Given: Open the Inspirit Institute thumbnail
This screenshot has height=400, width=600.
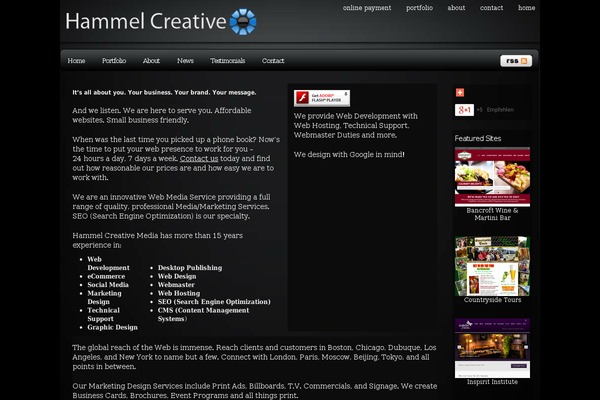Looking at the screenshot, I should tap(492, 348).
